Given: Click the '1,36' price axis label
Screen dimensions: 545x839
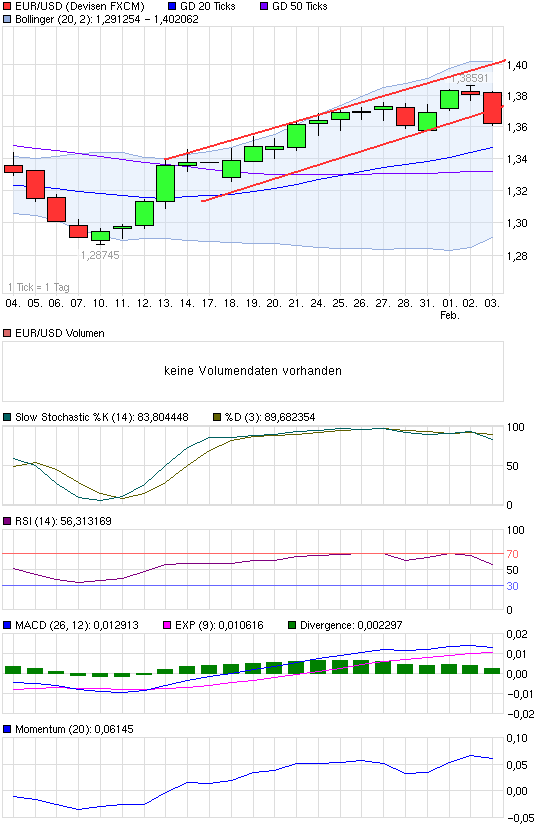Looking at the screenshot, I should (517, 127).
